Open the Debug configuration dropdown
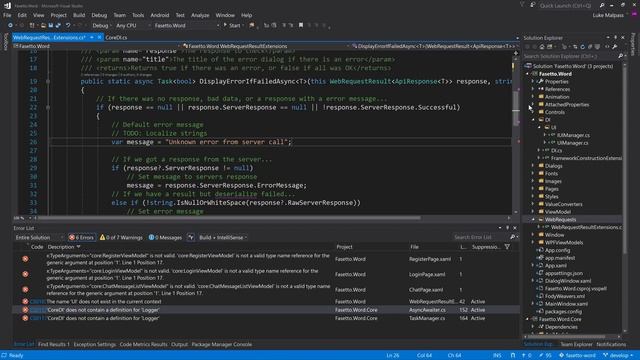The width and height of the screenshot is (640, 360). (102, 25)
